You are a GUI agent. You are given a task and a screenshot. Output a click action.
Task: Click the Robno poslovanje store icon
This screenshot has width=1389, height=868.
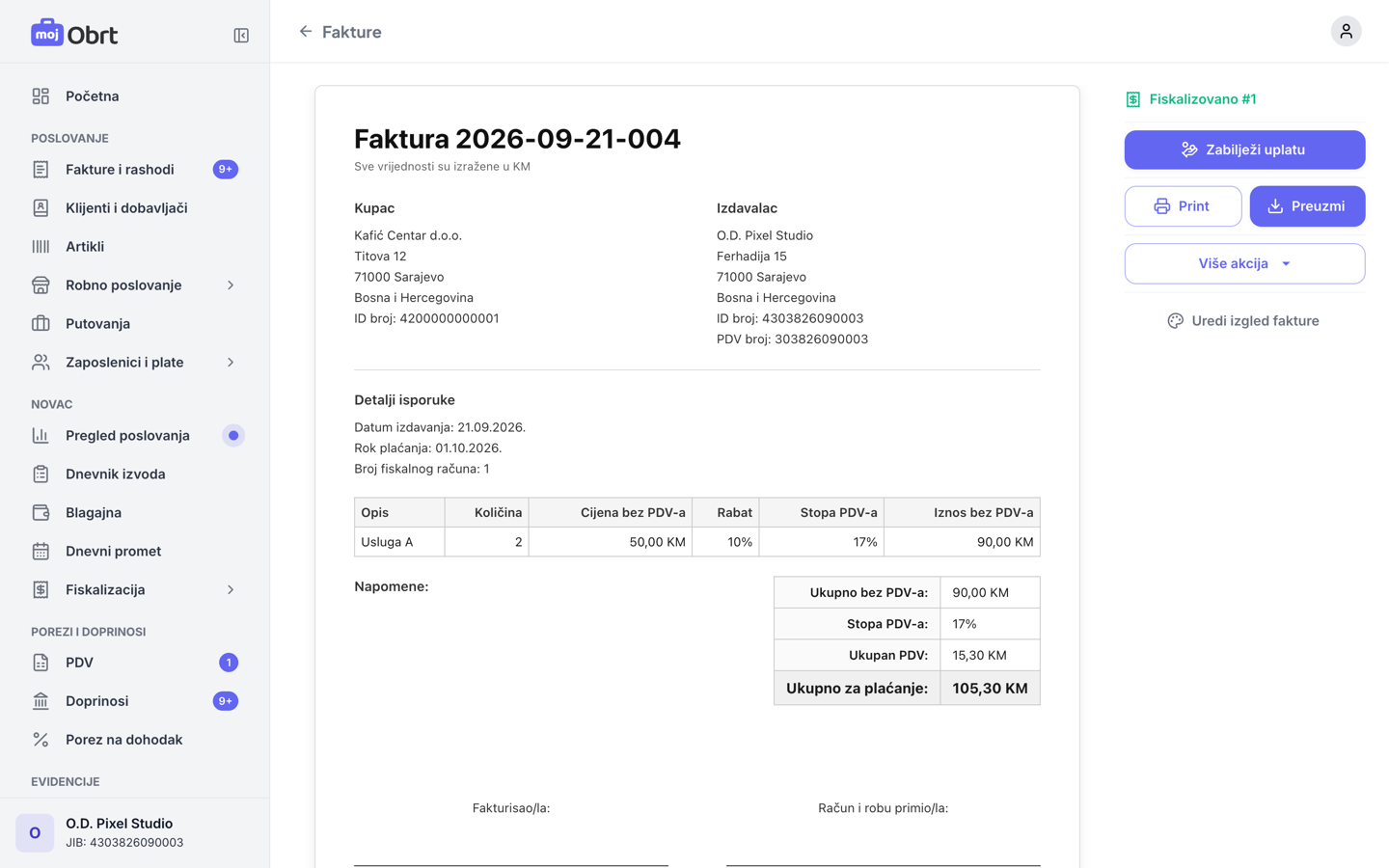click(41, 285)
